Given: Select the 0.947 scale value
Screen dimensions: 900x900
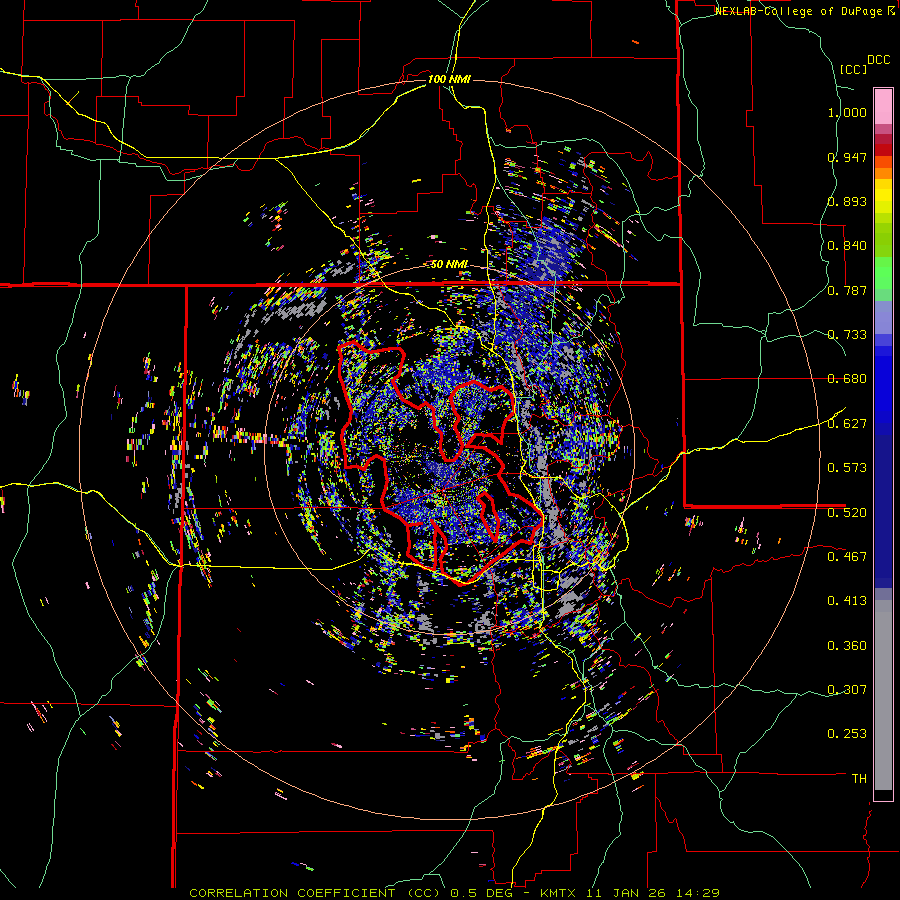Looking at the screenshot, I should (847, 157).
